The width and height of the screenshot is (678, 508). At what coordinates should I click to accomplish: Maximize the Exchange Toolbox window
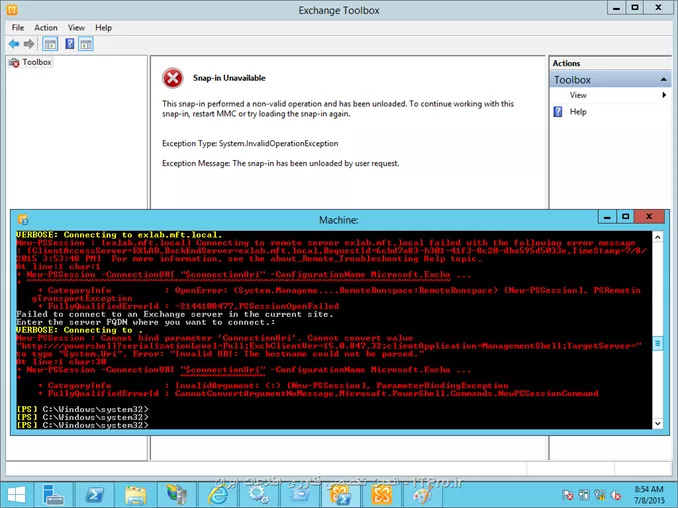click(634, 8)
